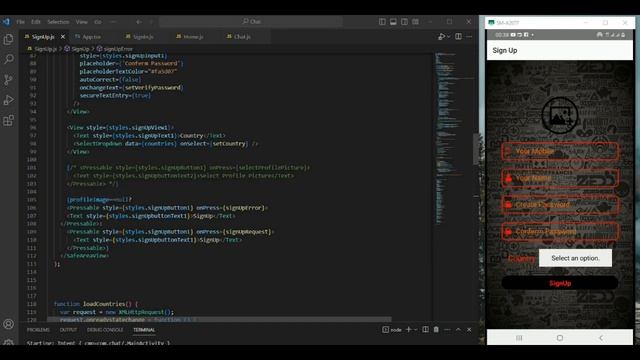
Task: Open the editor More Actions ellipsis
Action: [x=469, y=37]
